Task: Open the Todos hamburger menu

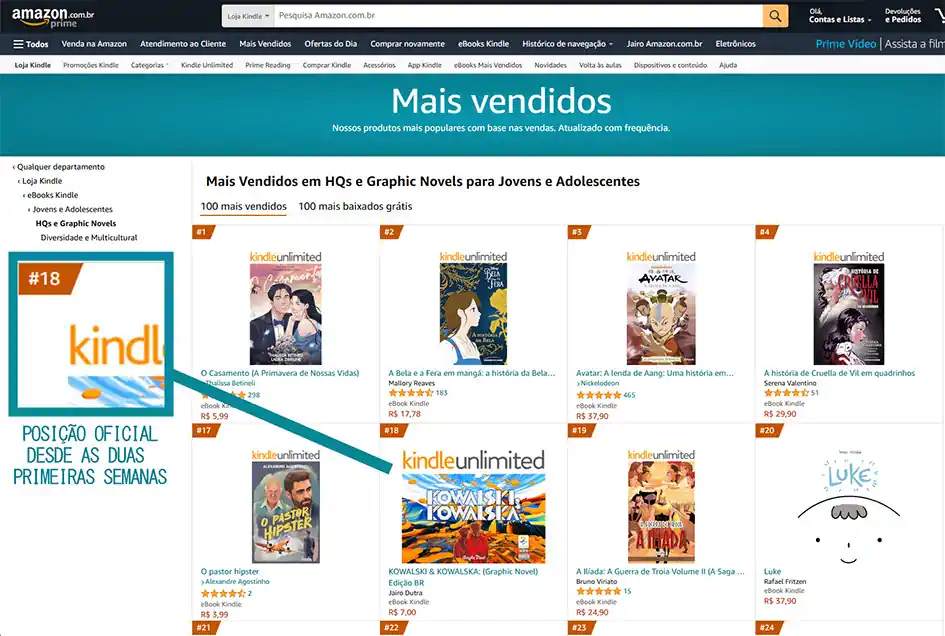Action: (31, 44)
